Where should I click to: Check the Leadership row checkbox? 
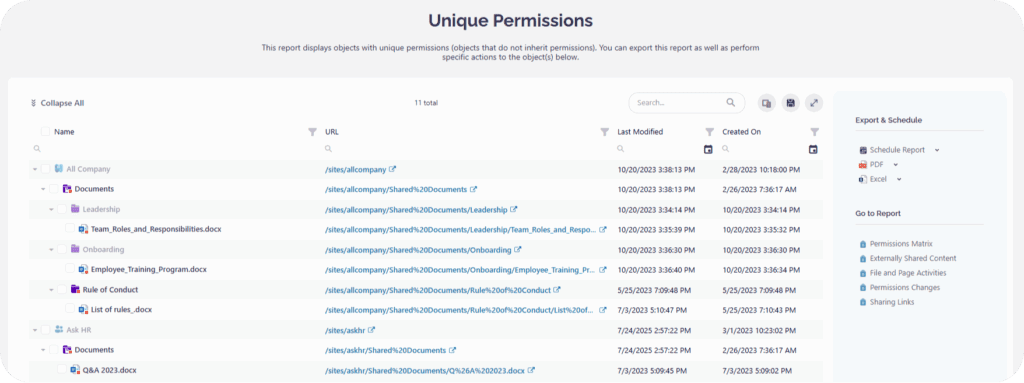(x=61, y=209)
